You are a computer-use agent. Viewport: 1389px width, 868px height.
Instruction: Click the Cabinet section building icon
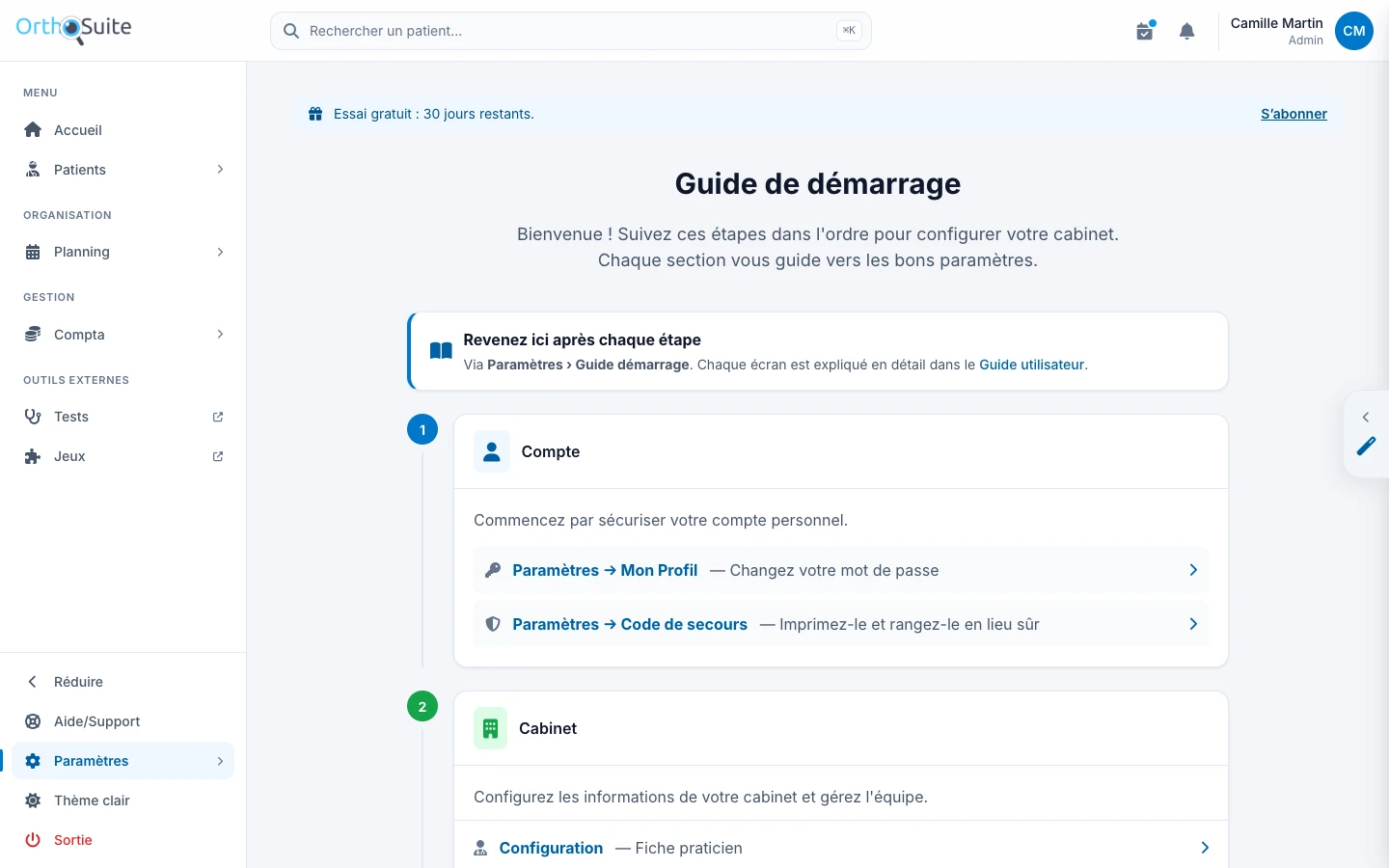[x=491, y=728]
